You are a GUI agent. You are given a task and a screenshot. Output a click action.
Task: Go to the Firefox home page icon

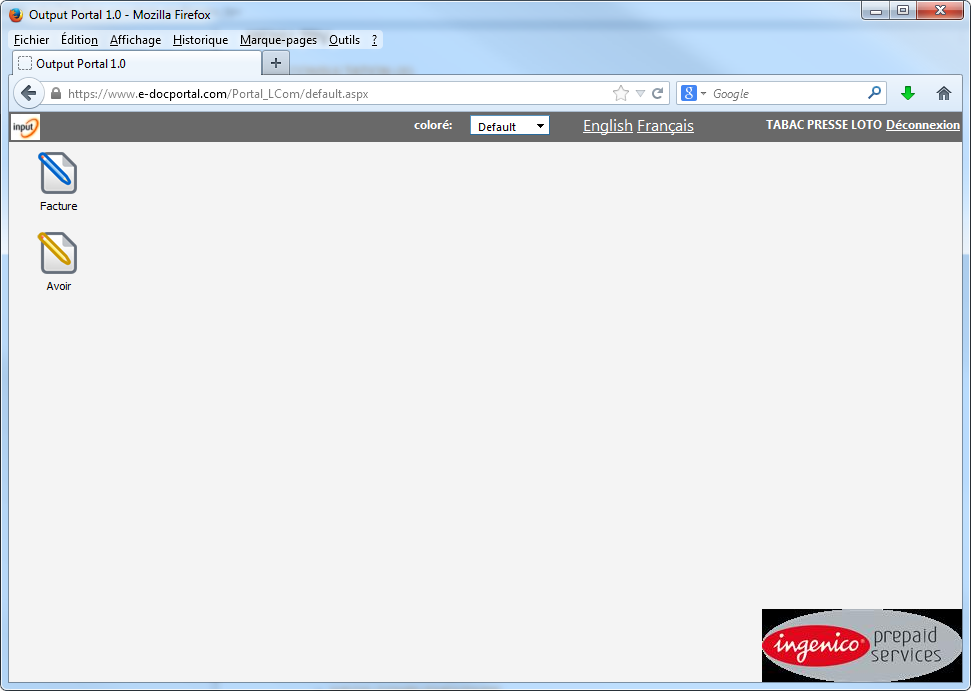[943, 93]
